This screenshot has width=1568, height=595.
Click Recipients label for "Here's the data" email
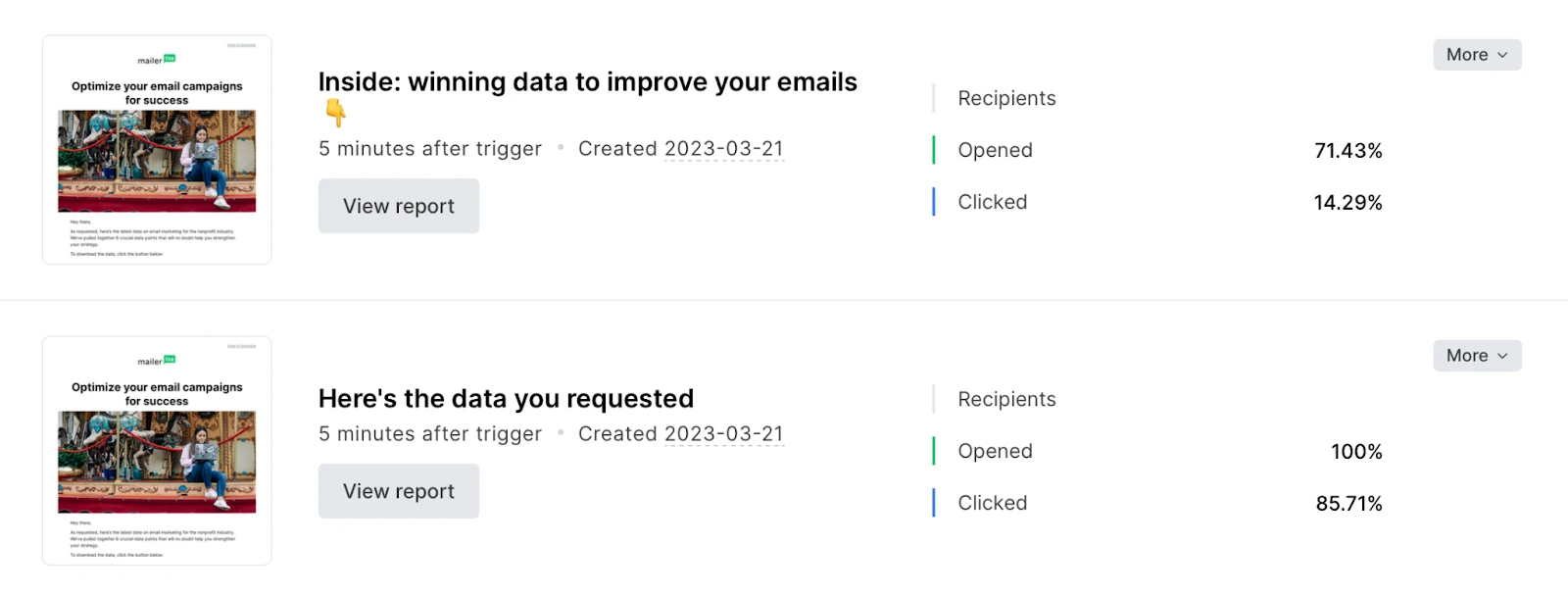click(x=1006, y=400)
